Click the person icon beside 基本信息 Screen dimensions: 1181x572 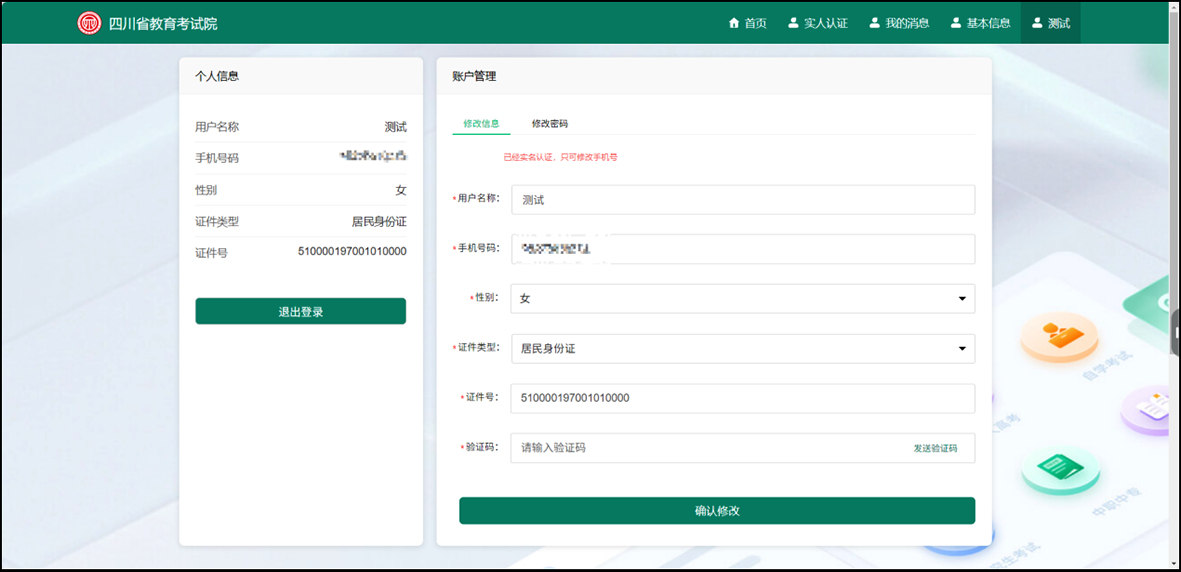click(956, 23)
